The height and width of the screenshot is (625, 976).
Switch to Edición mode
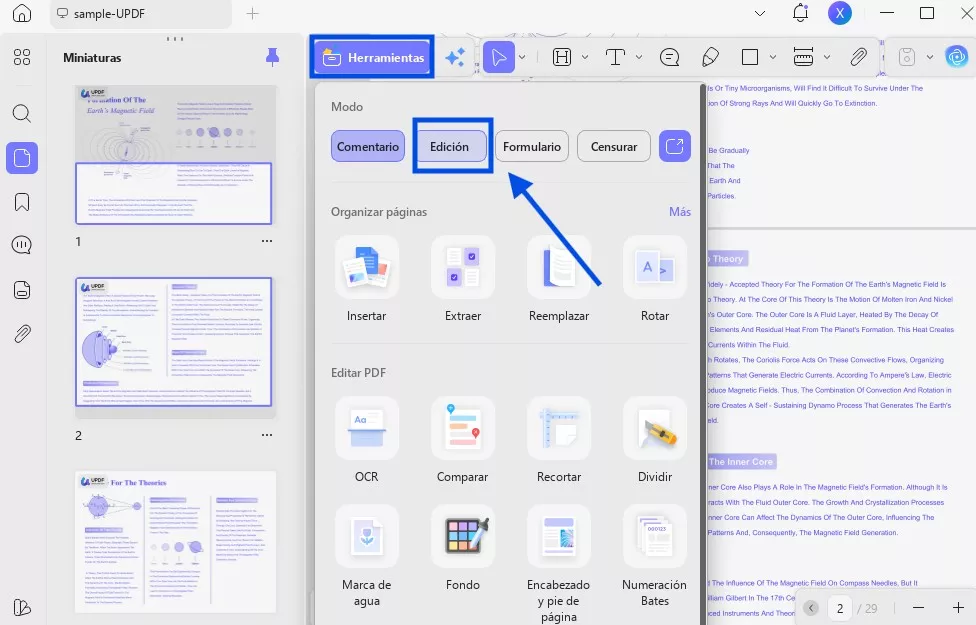[x=449, y=146]
